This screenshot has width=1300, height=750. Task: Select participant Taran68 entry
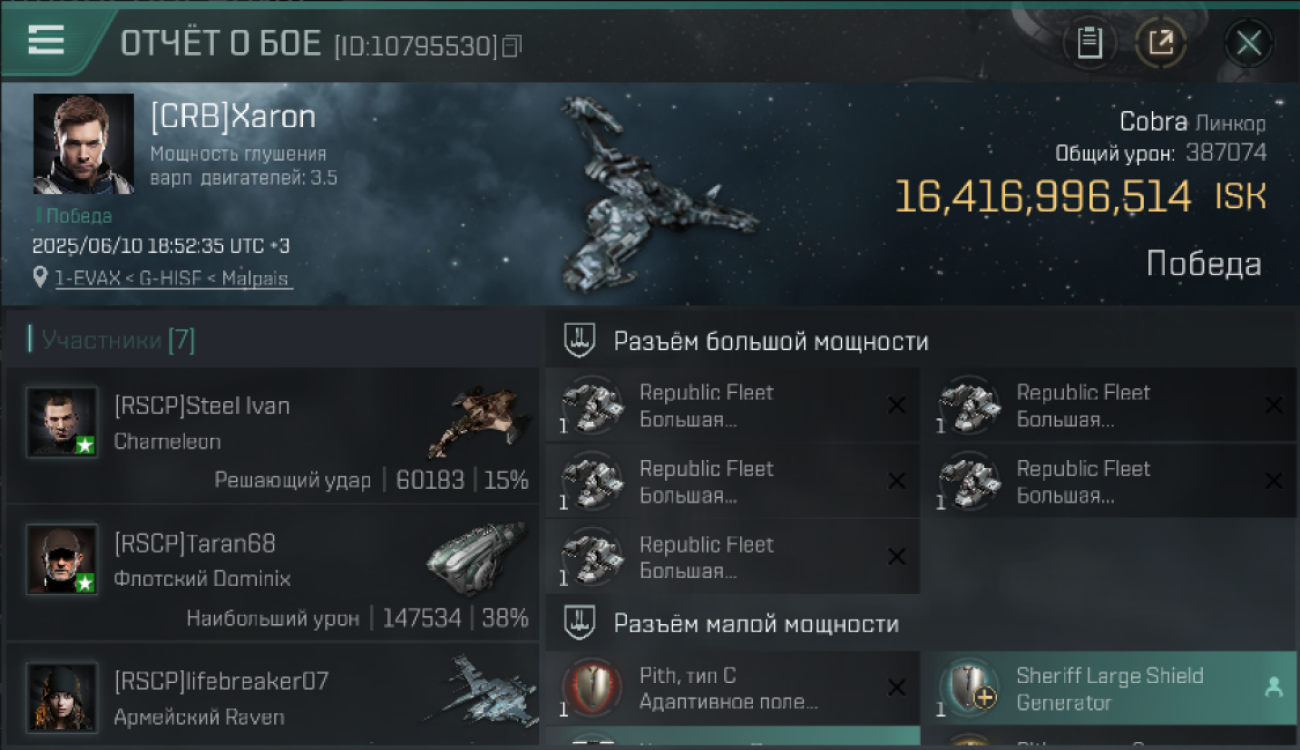272,574
